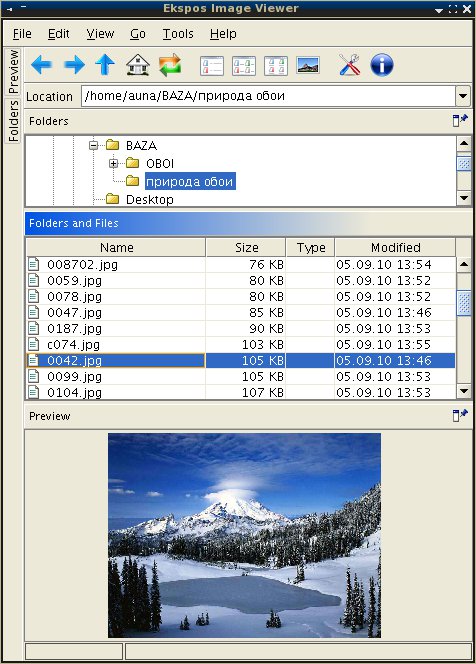This screenshot has height=664, width=476.
Task: Go up one folder level
Action: pos(105,65)
